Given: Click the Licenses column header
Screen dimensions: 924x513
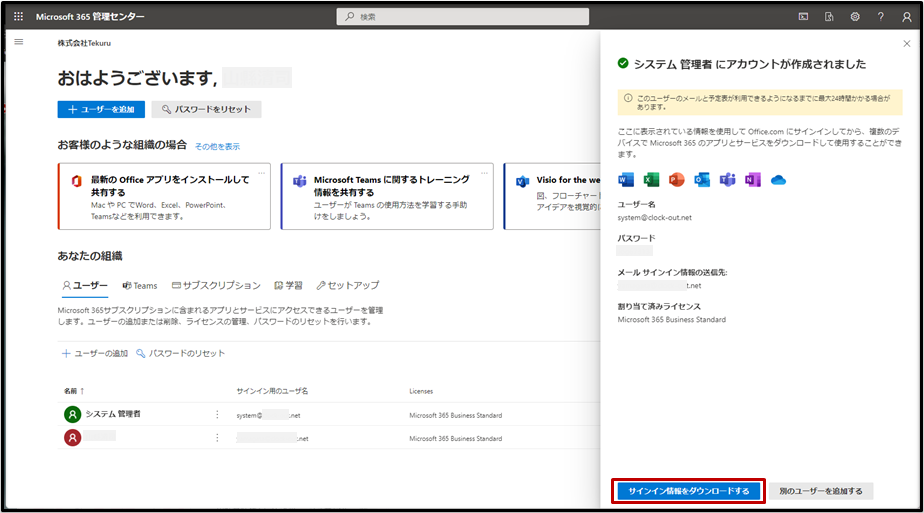Looking at the screenshot, I should point(421,391).
